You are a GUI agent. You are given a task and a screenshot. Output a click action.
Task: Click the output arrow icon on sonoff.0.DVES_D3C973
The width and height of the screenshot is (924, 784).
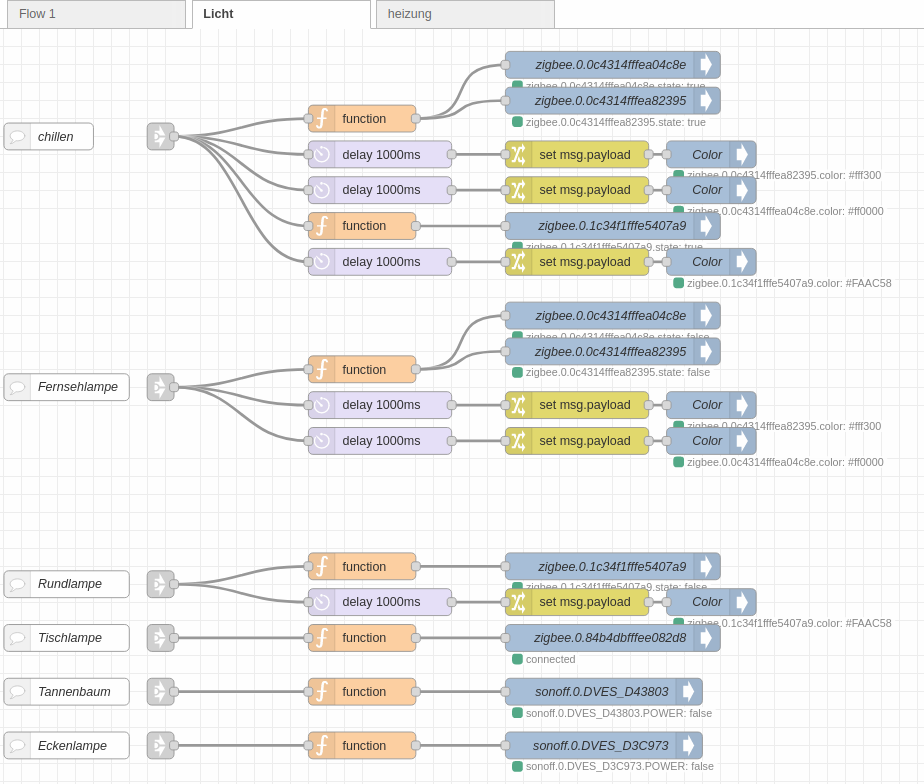pos(689,746)
